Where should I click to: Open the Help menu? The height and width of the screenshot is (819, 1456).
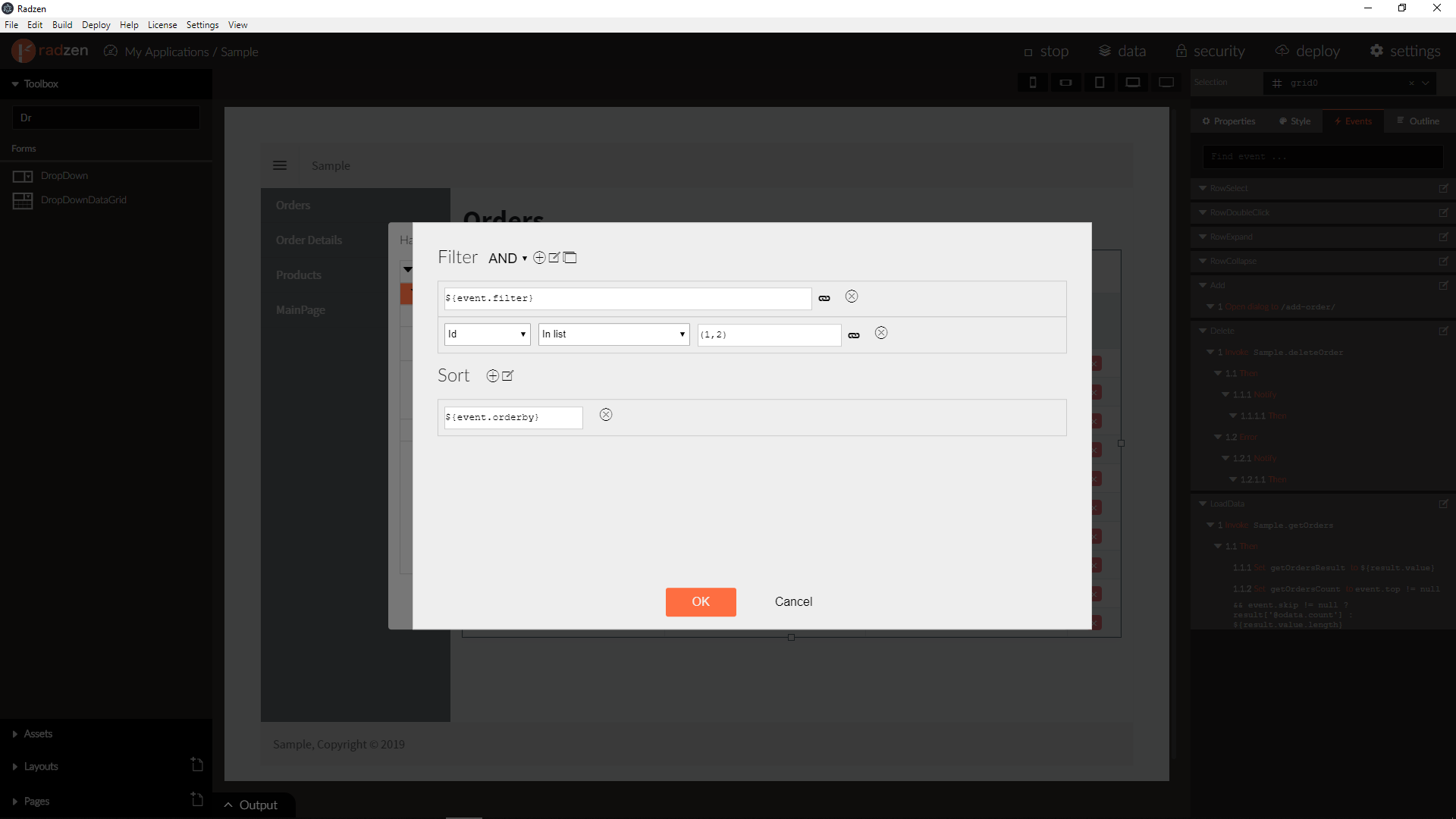click(x=129, y=25)
